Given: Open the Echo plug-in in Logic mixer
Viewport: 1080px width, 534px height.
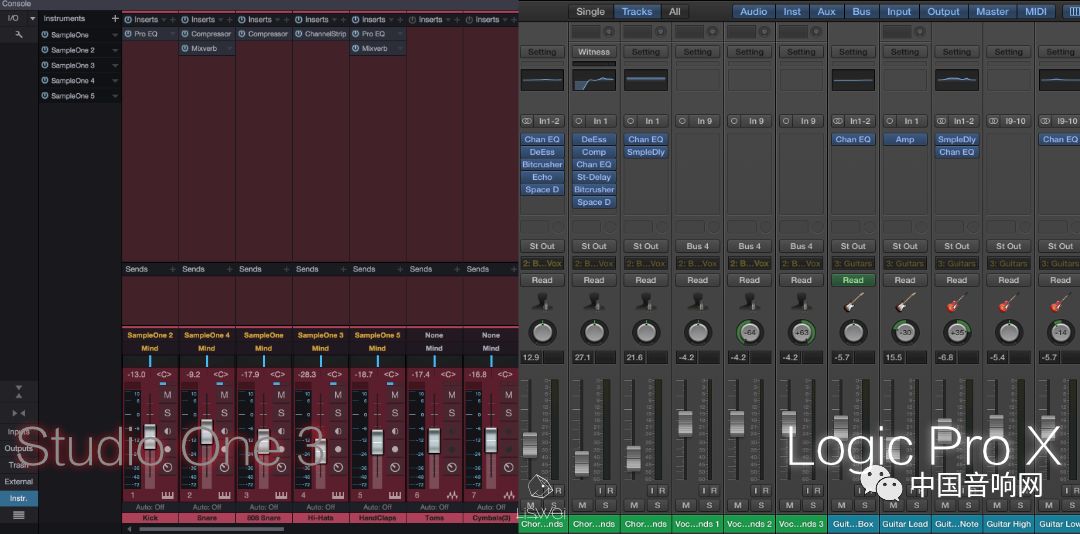Looking at the screenshot, I should coord(542,177).
